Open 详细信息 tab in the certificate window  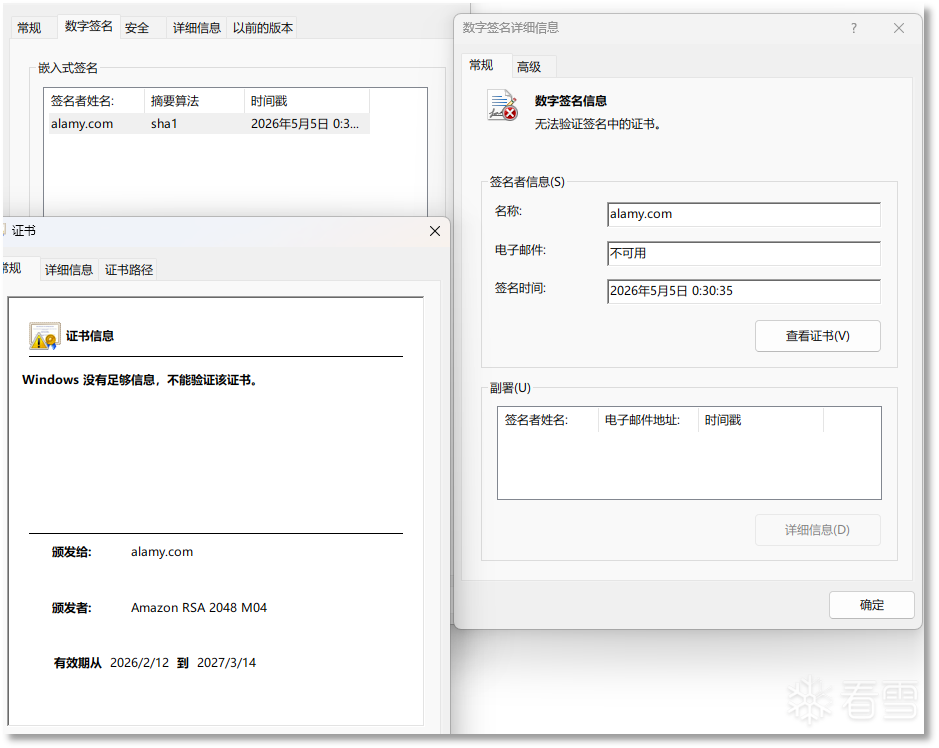pos(69,270)
